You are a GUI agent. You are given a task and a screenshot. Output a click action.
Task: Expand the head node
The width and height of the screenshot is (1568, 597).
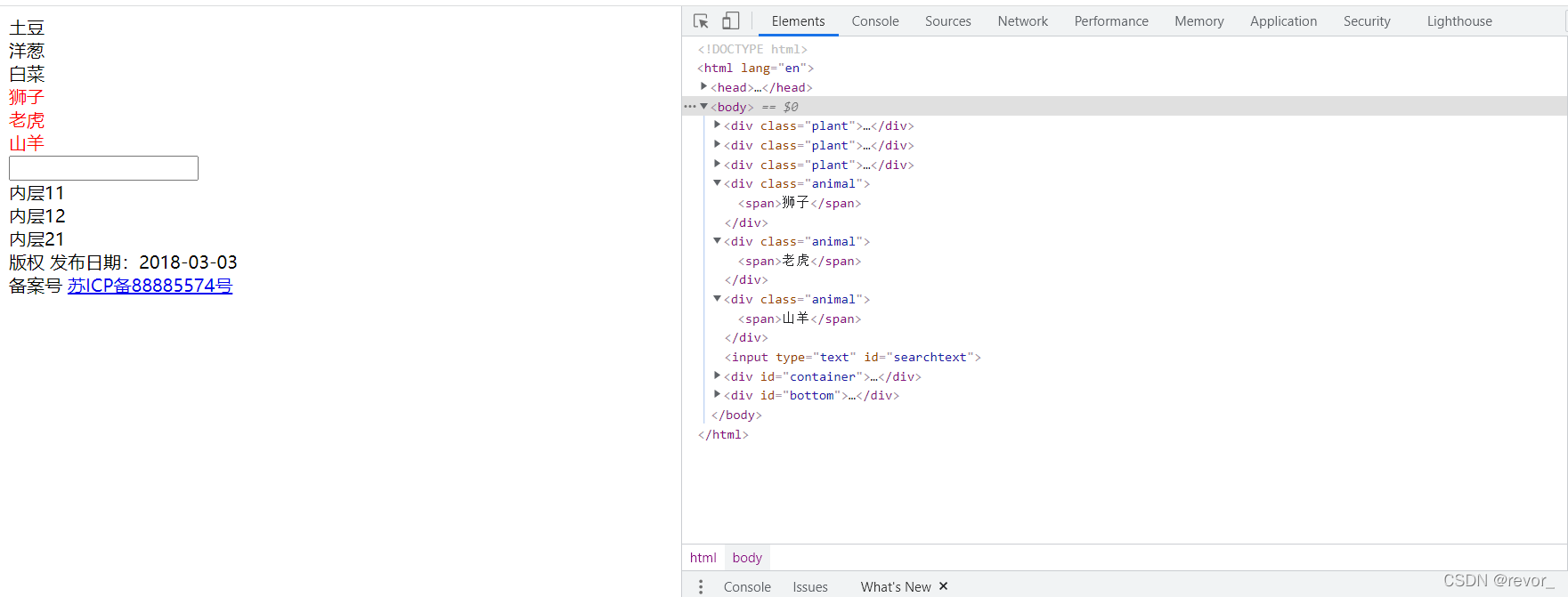pos(703,86)
